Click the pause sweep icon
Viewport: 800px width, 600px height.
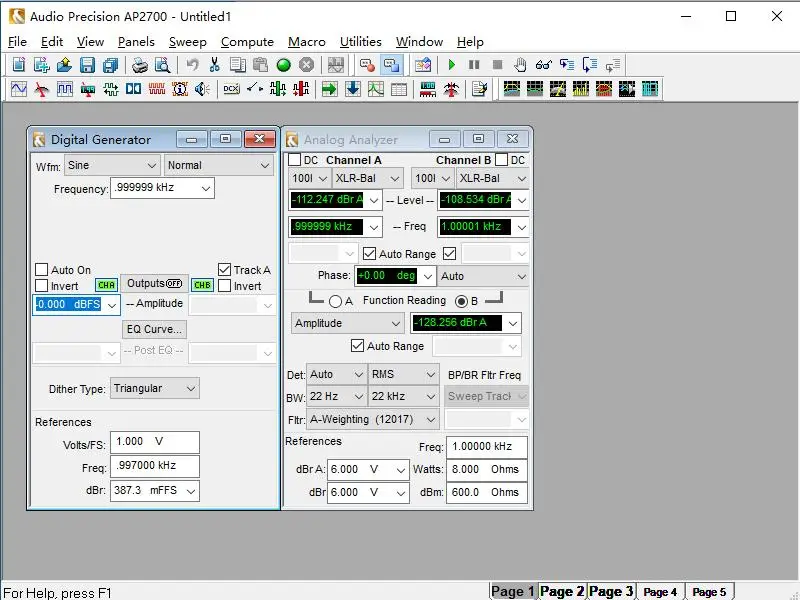tap(474, 65)
